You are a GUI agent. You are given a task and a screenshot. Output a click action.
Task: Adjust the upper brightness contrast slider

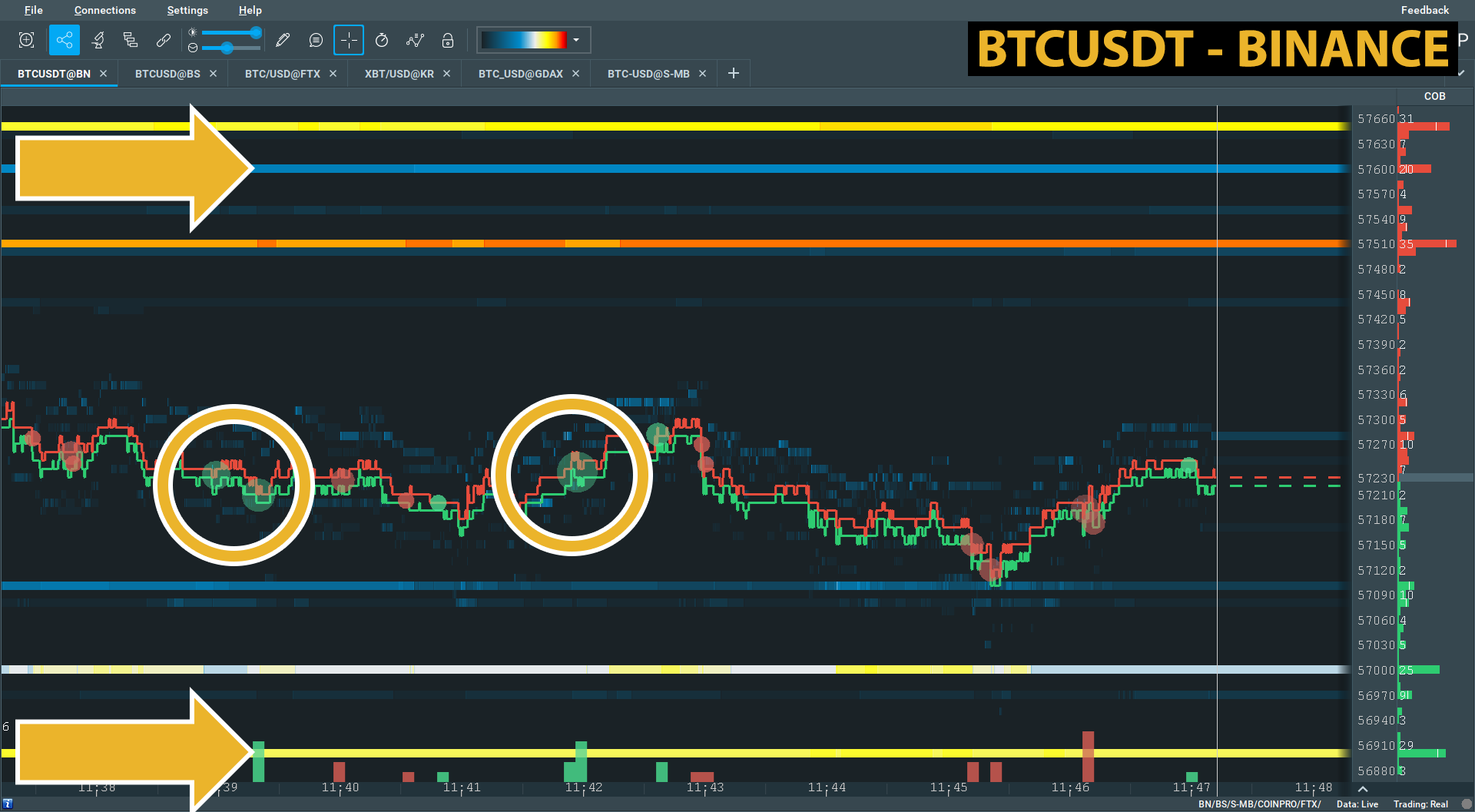pos(256,33)
